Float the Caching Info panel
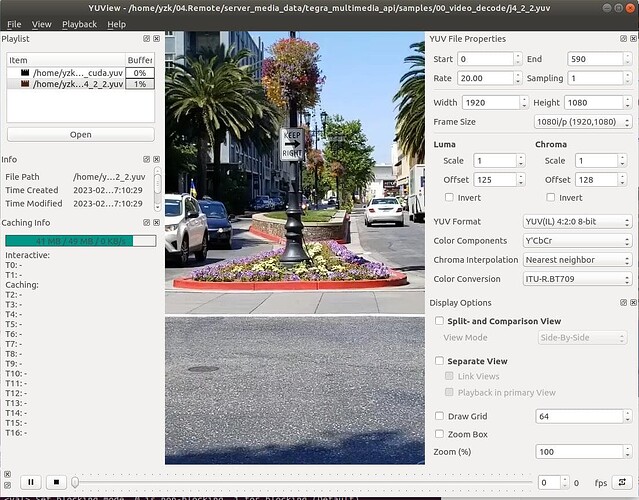Screen dimensions: 639x500 (x=147, y=222)
